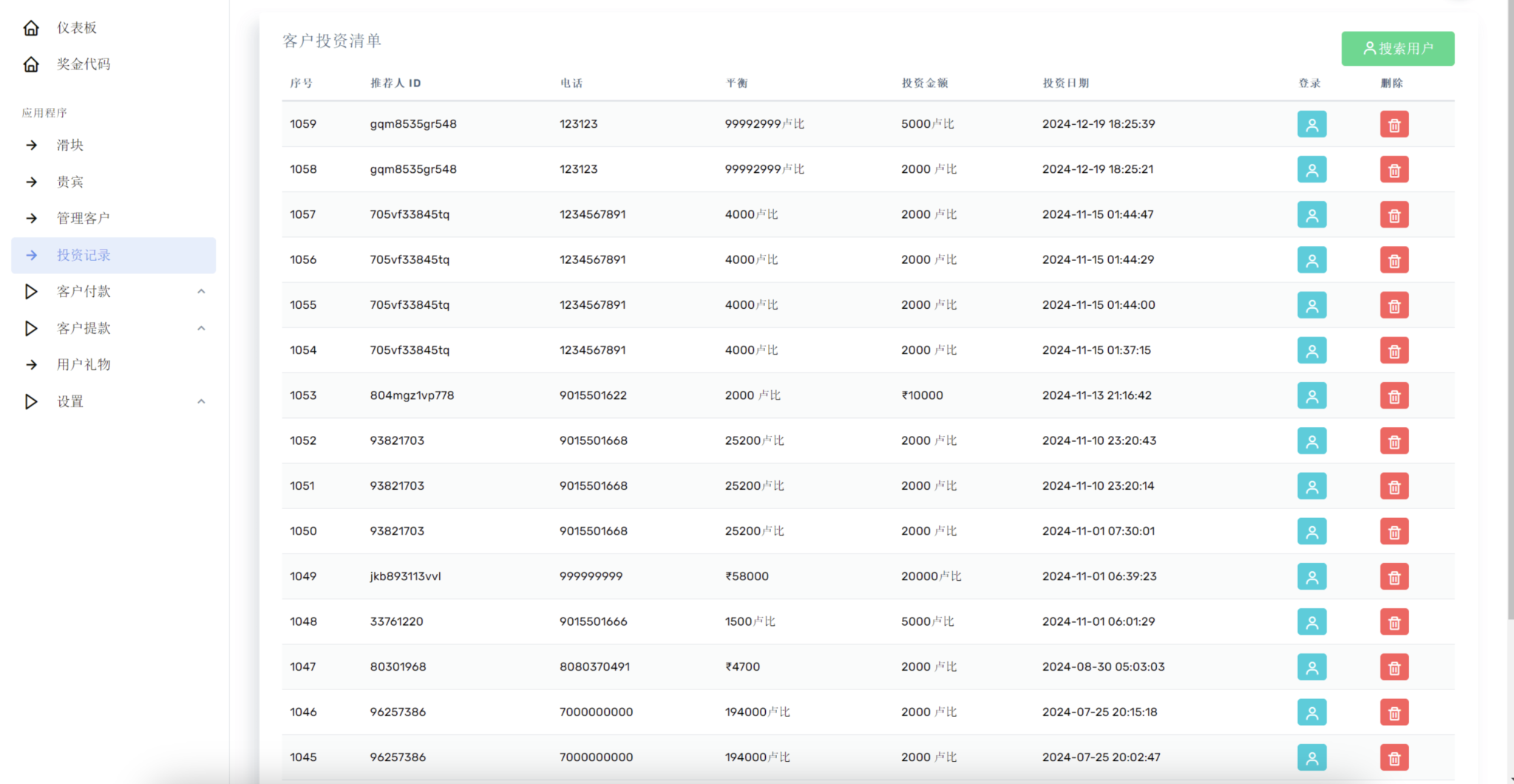Delete record 1055 using trash icon

click(x=1394, y=305)
